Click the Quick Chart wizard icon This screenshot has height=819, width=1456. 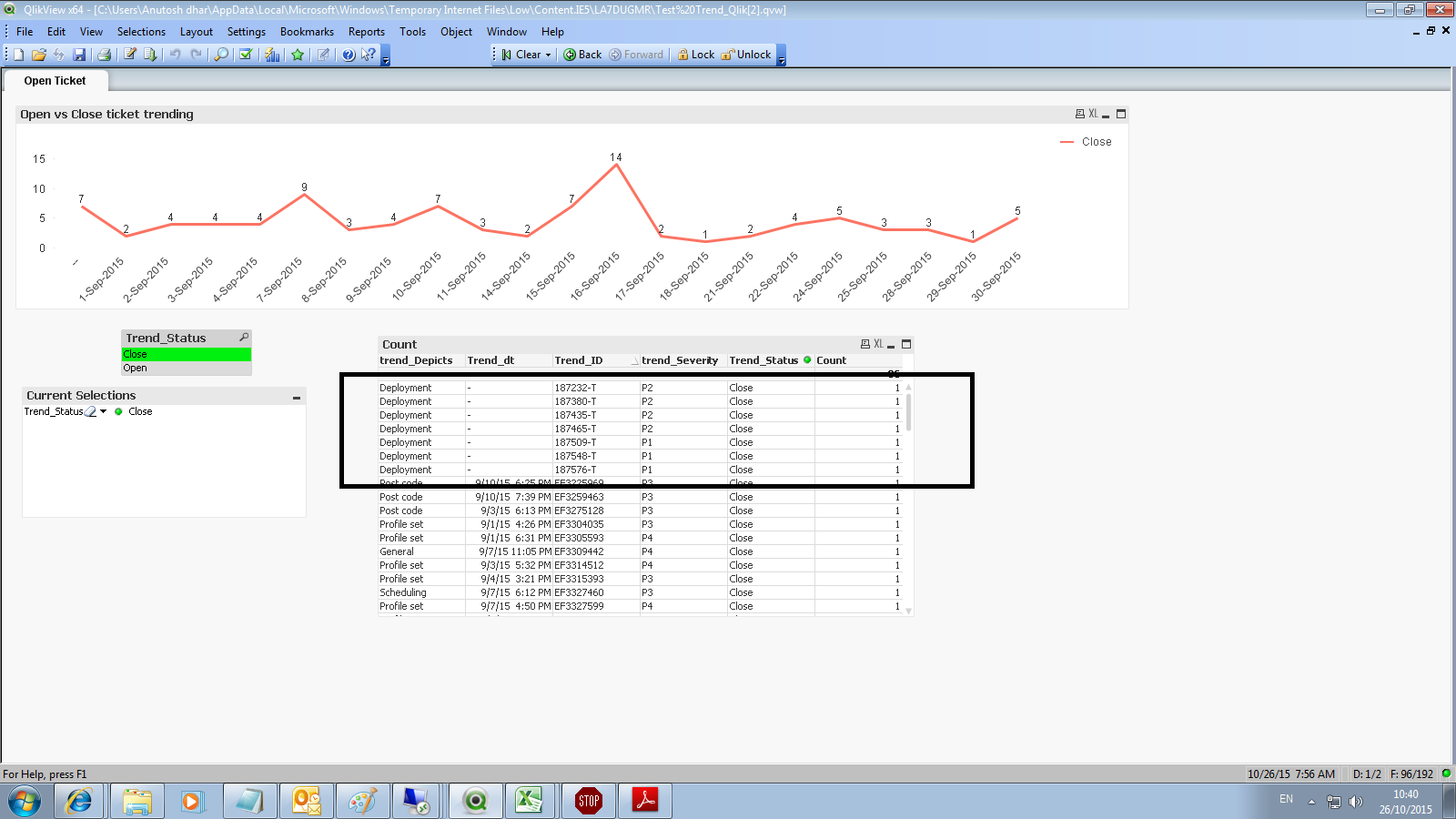tap(272, 55)
